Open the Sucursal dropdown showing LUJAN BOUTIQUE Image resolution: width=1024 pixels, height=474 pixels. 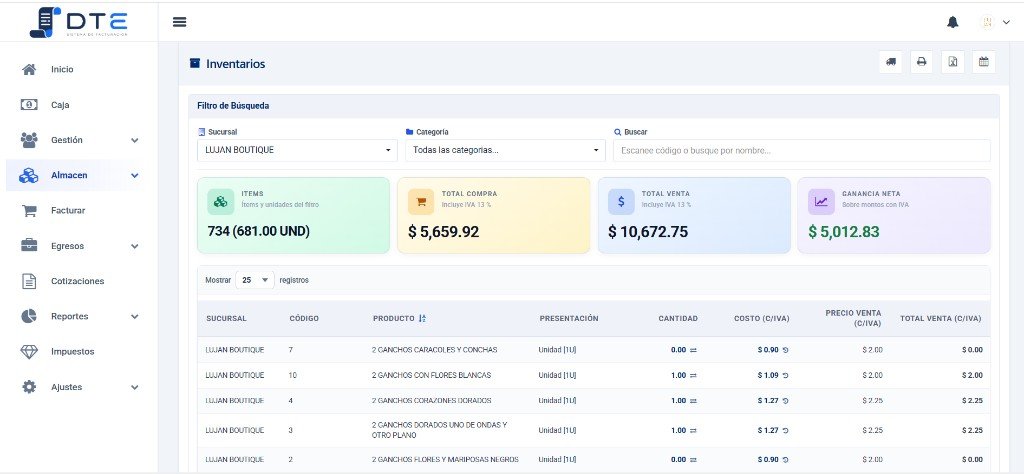(297, 150)
